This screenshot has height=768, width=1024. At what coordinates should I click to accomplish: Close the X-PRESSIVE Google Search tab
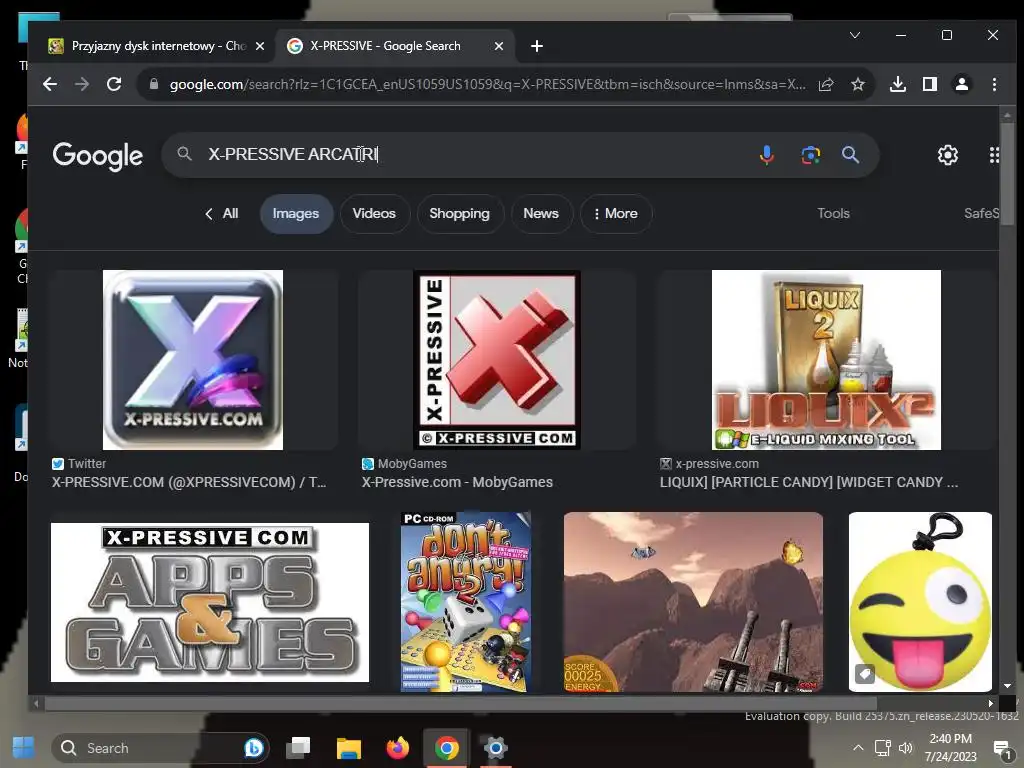(499, 46)
